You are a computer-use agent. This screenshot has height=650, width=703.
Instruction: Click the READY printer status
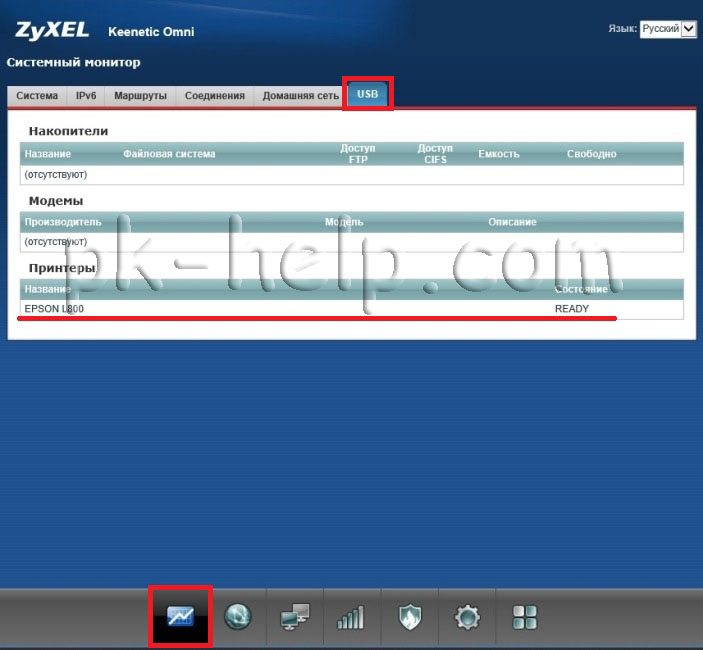pyautogui.click(x=572, y=309)
